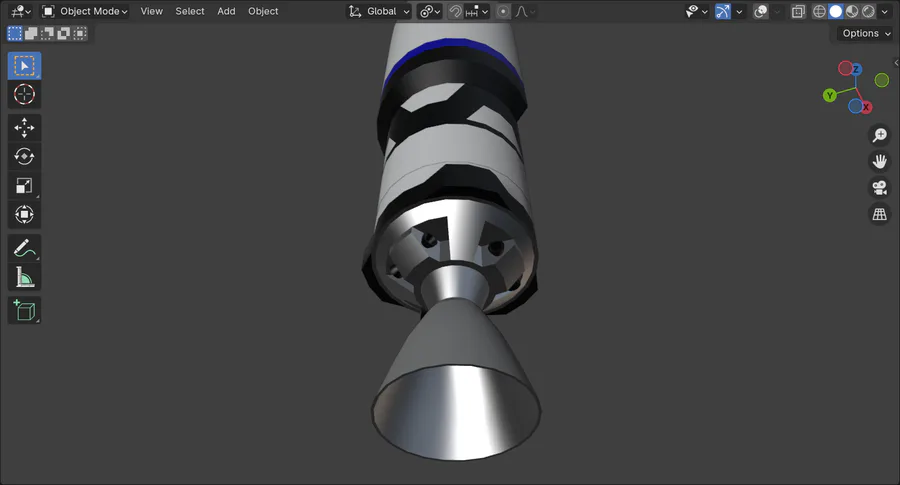900x485 pixels.
Task: Open the editor type dropdown
Action: 21,11
